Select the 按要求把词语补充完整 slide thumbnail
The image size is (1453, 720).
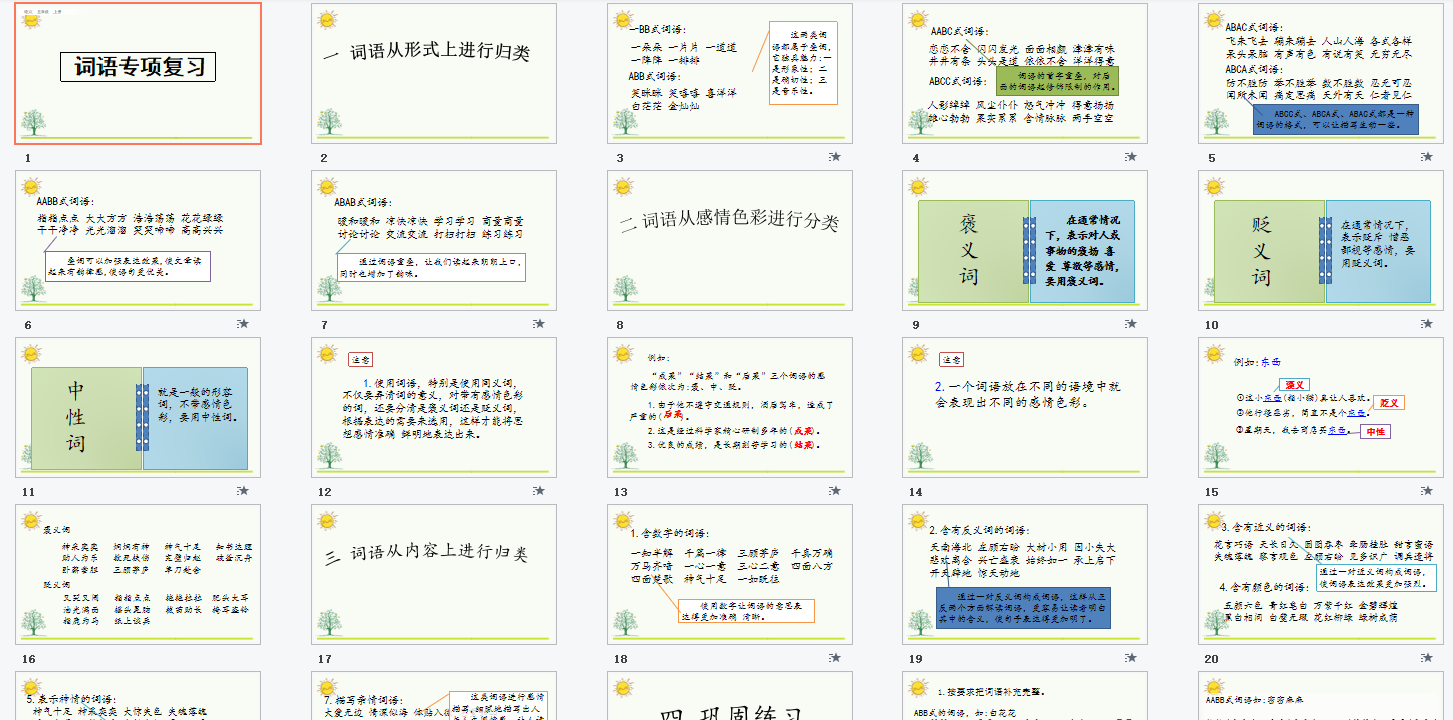coord(1025,696)
